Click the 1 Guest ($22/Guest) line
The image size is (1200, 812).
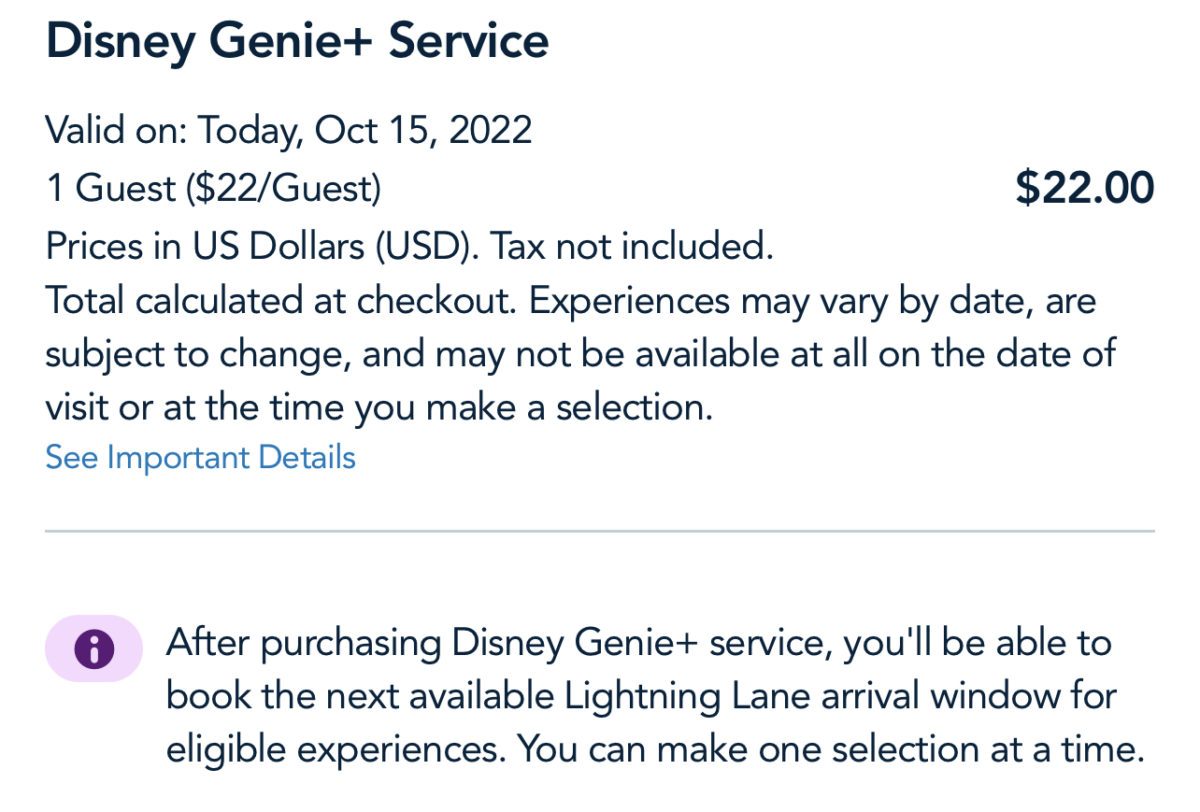point(213,188)
